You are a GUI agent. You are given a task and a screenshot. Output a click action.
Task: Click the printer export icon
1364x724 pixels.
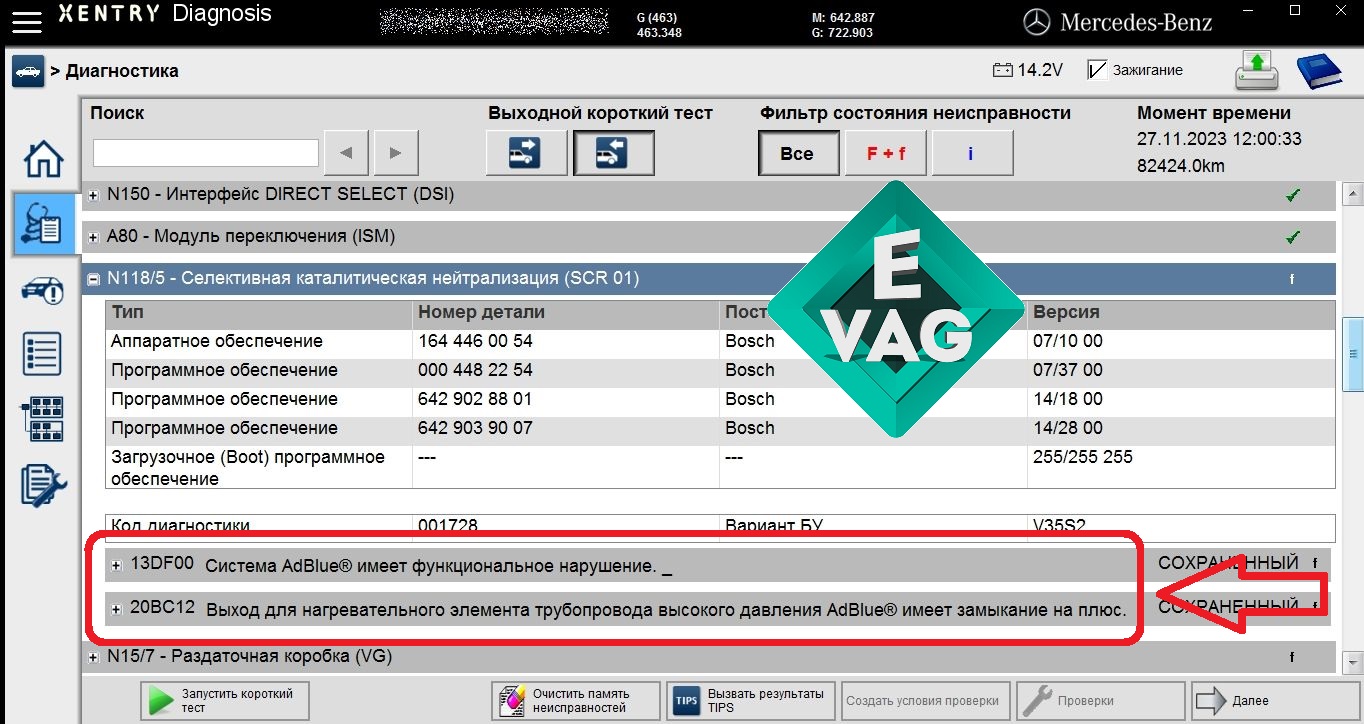point(1256,71)
